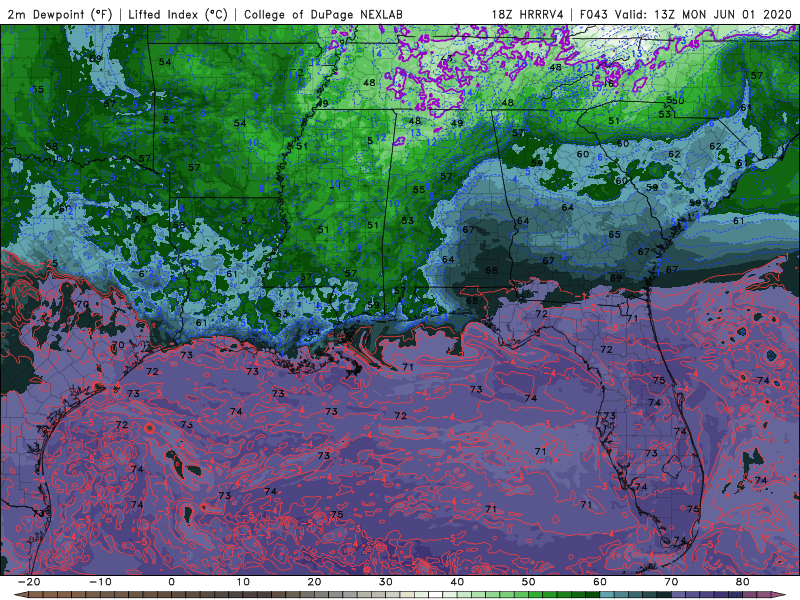
Task: Click the 0 label on the color scale
Action: pos(171,582)
